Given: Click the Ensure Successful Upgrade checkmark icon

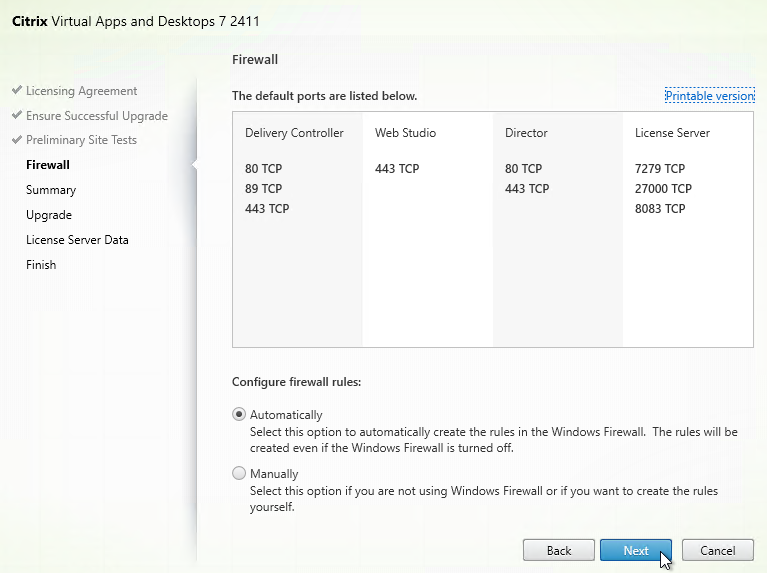Looking at the screenshot, I should (17, 115).
